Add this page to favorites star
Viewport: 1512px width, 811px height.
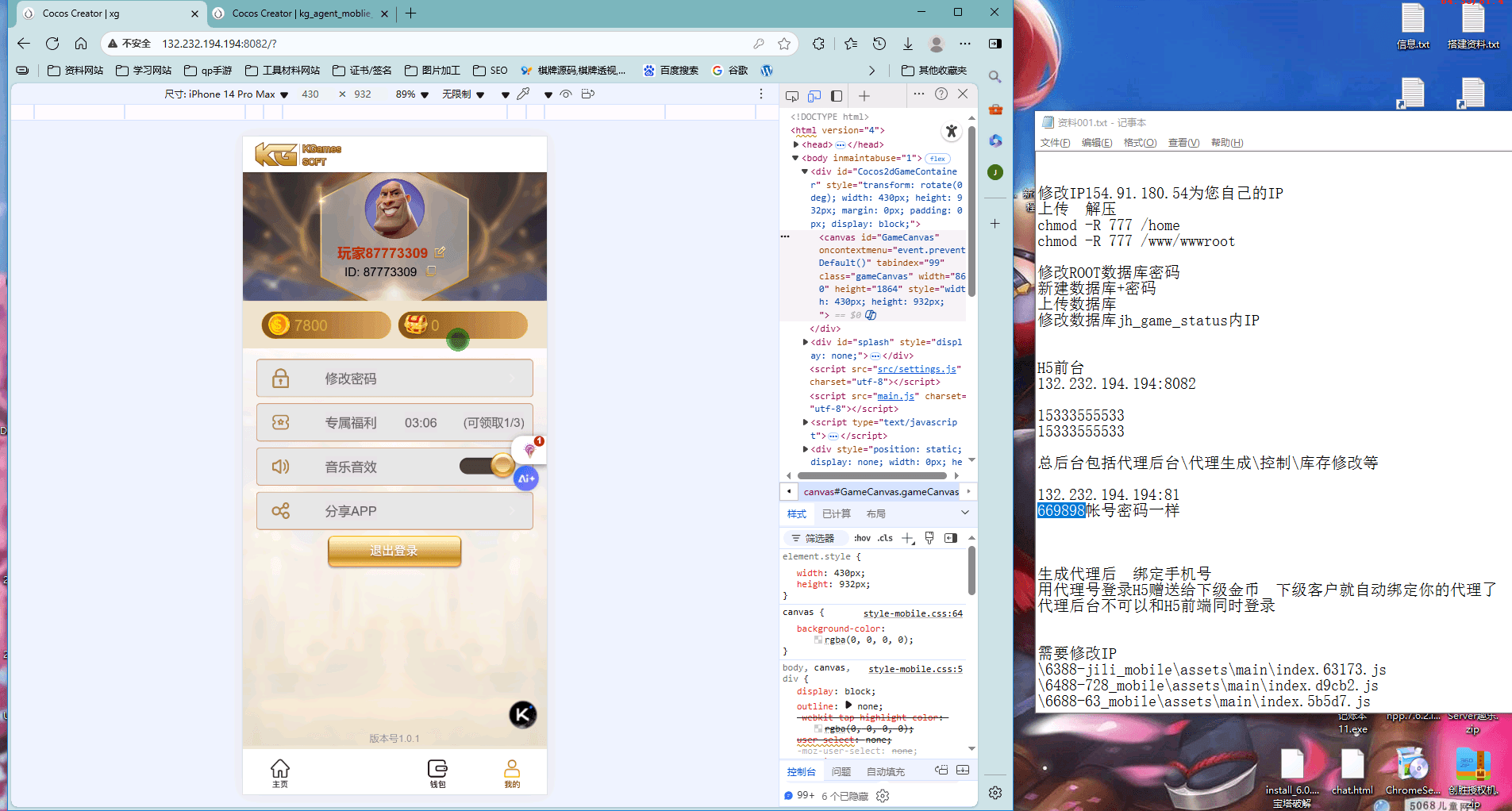coord(784,44)
